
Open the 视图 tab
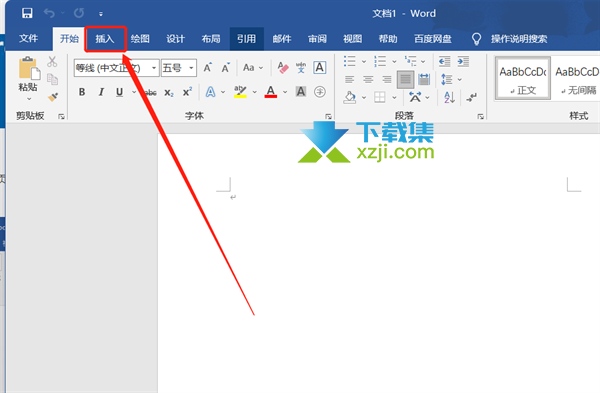[x=352, y=39]
